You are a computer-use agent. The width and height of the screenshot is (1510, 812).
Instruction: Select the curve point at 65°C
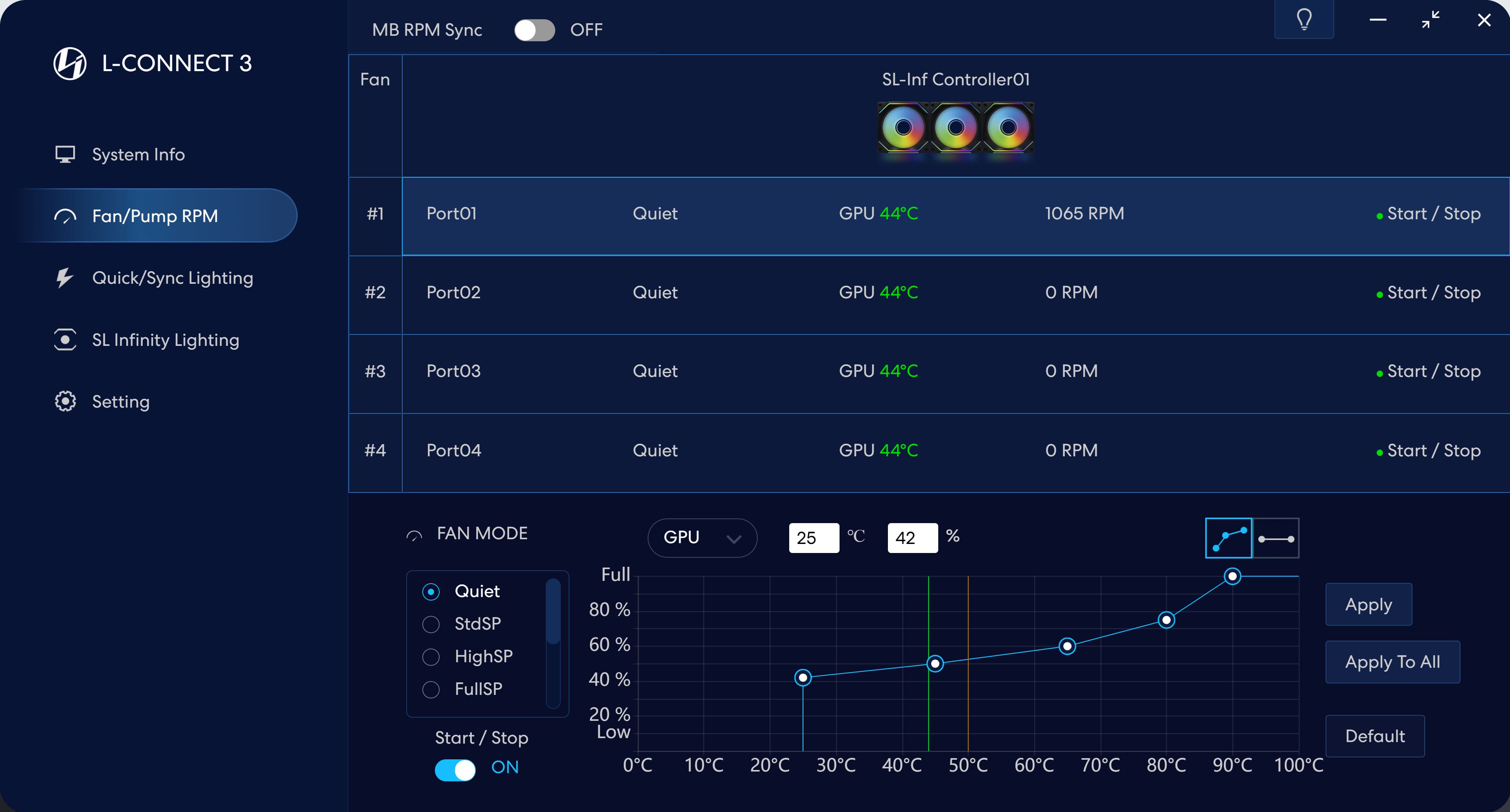coord(1067,646)
